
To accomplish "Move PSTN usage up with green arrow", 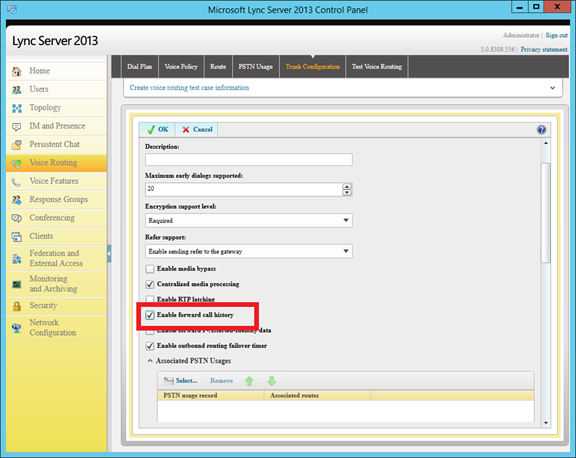I will pos(249,381).
